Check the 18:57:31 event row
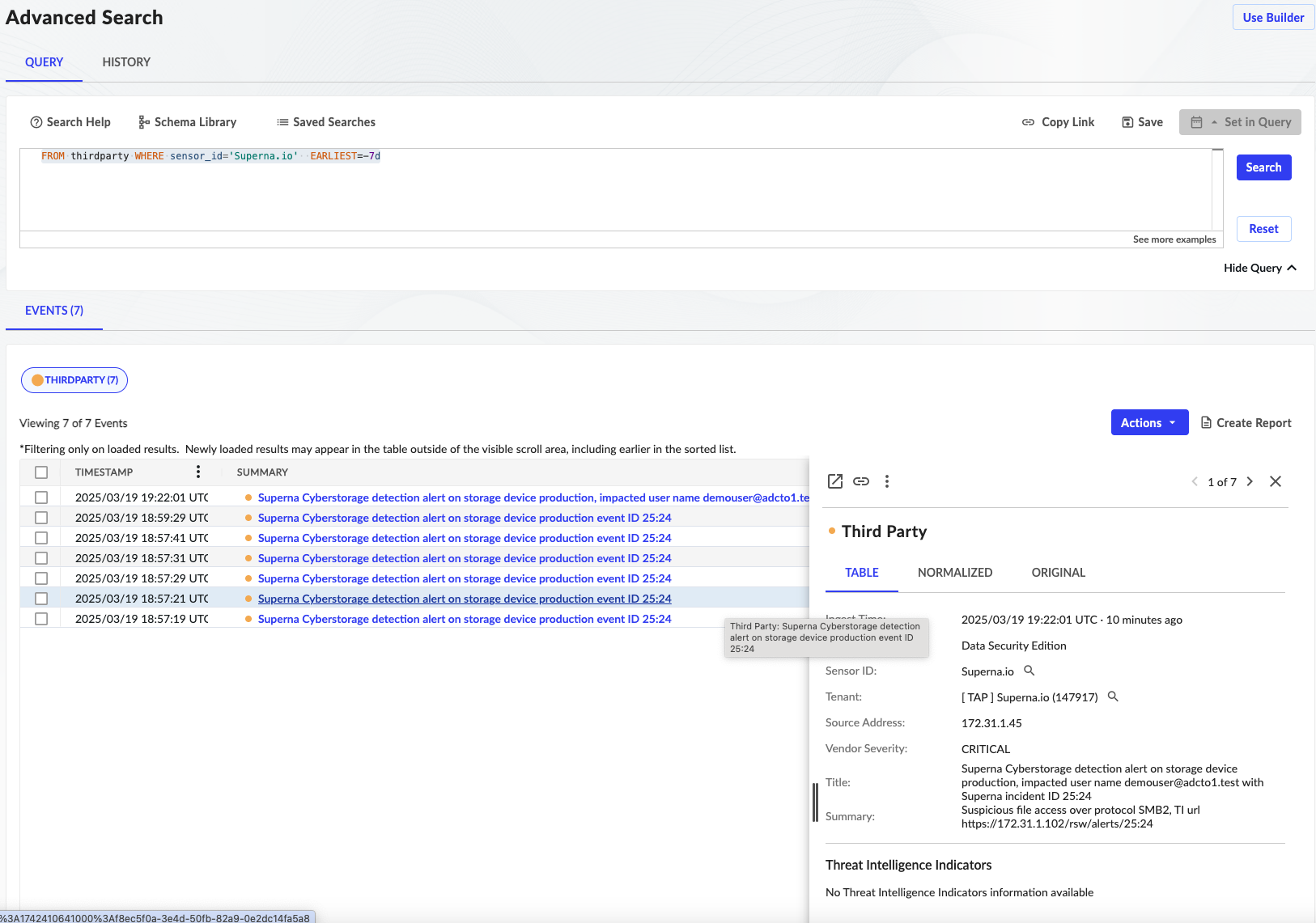 click(x=41, y=558)
